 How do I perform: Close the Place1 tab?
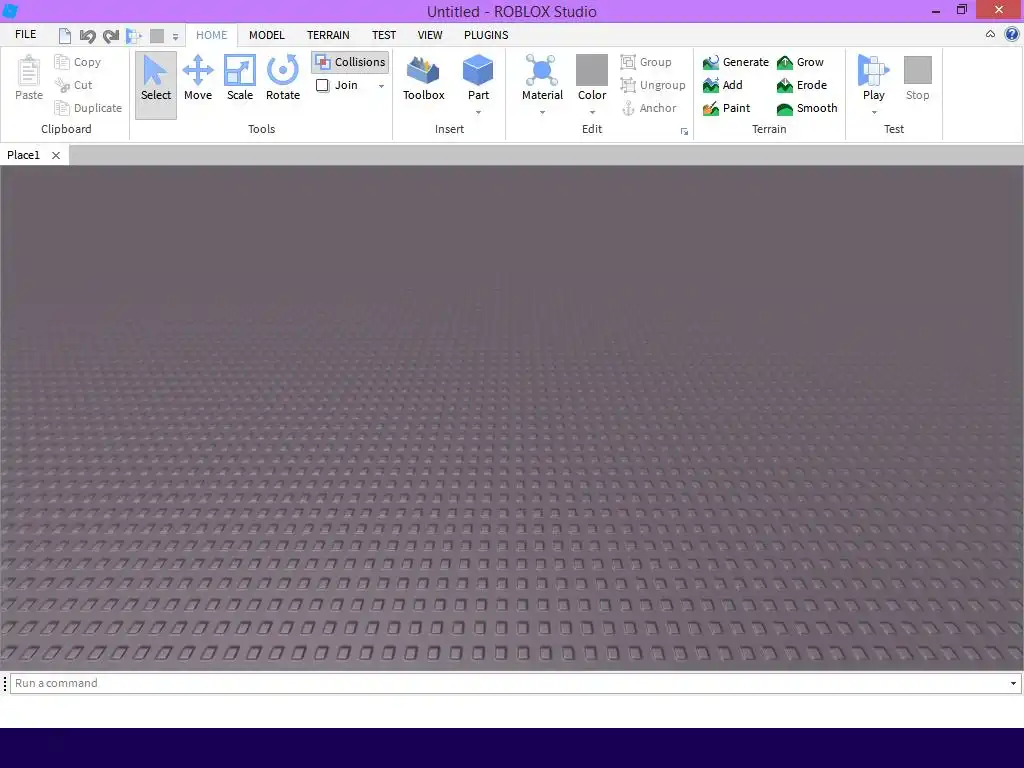pyautogui.click(x=56, y=155)
